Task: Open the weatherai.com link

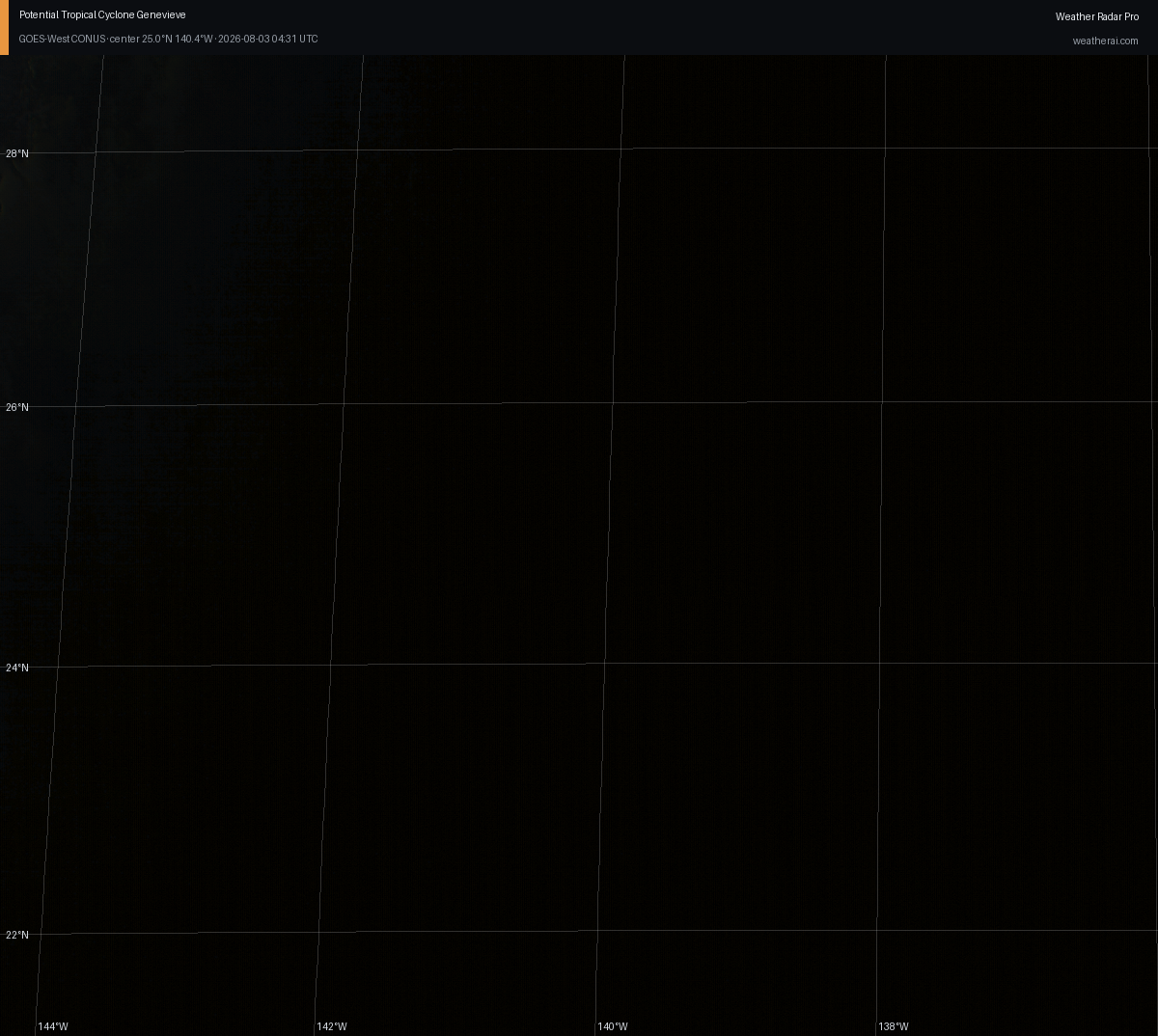Action: 1106,41
